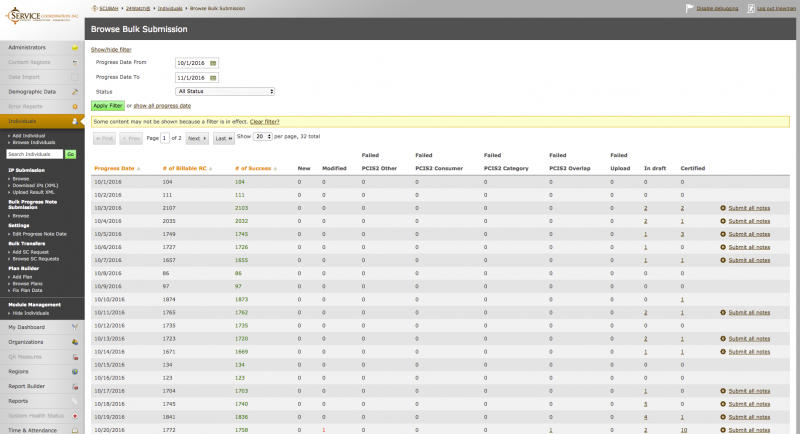Image resolution: width=800 pixels, height=434 pixels.
Task: Click the Apply Filter button
Action: [x=108, y=106]
